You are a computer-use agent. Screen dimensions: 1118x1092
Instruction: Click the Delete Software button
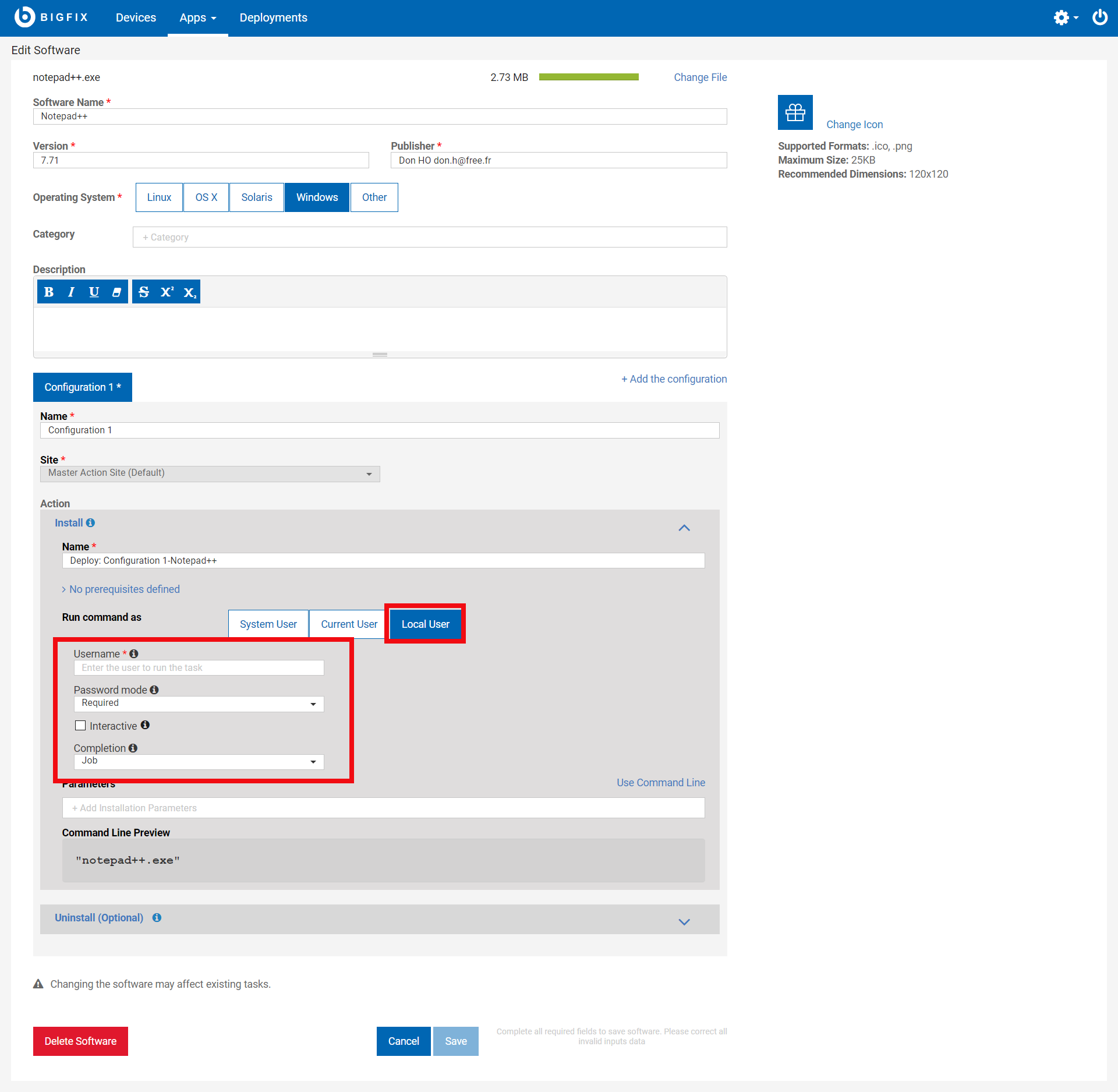[x=80, y=1041]
